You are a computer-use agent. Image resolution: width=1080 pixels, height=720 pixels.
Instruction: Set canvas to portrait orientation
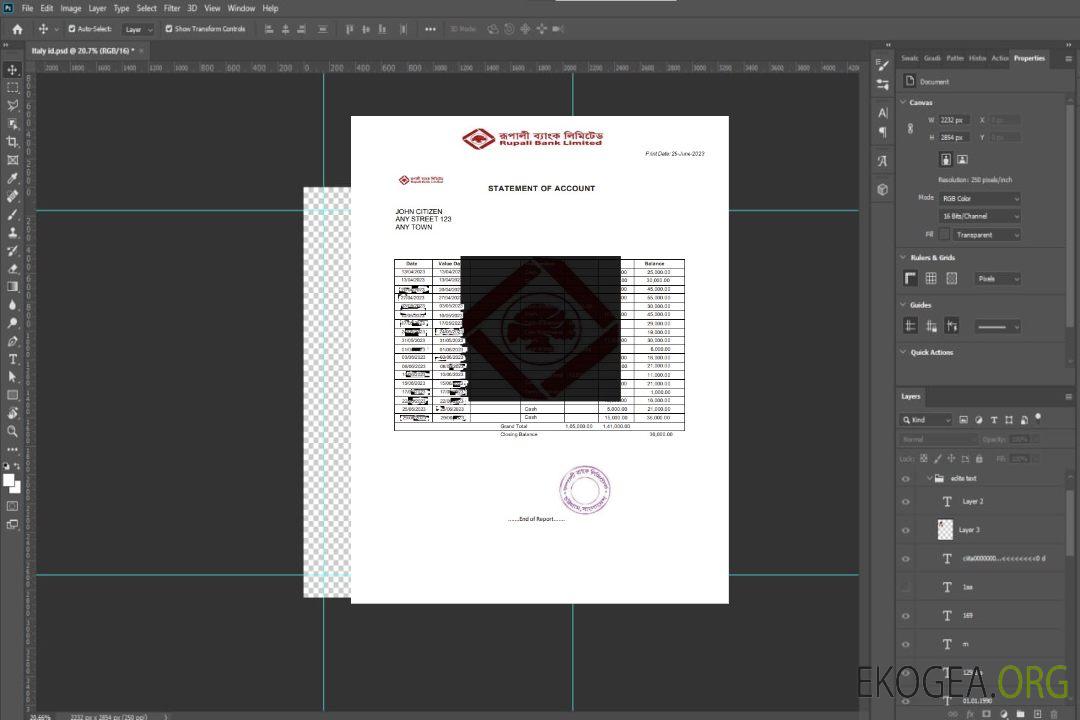(946, 160)
